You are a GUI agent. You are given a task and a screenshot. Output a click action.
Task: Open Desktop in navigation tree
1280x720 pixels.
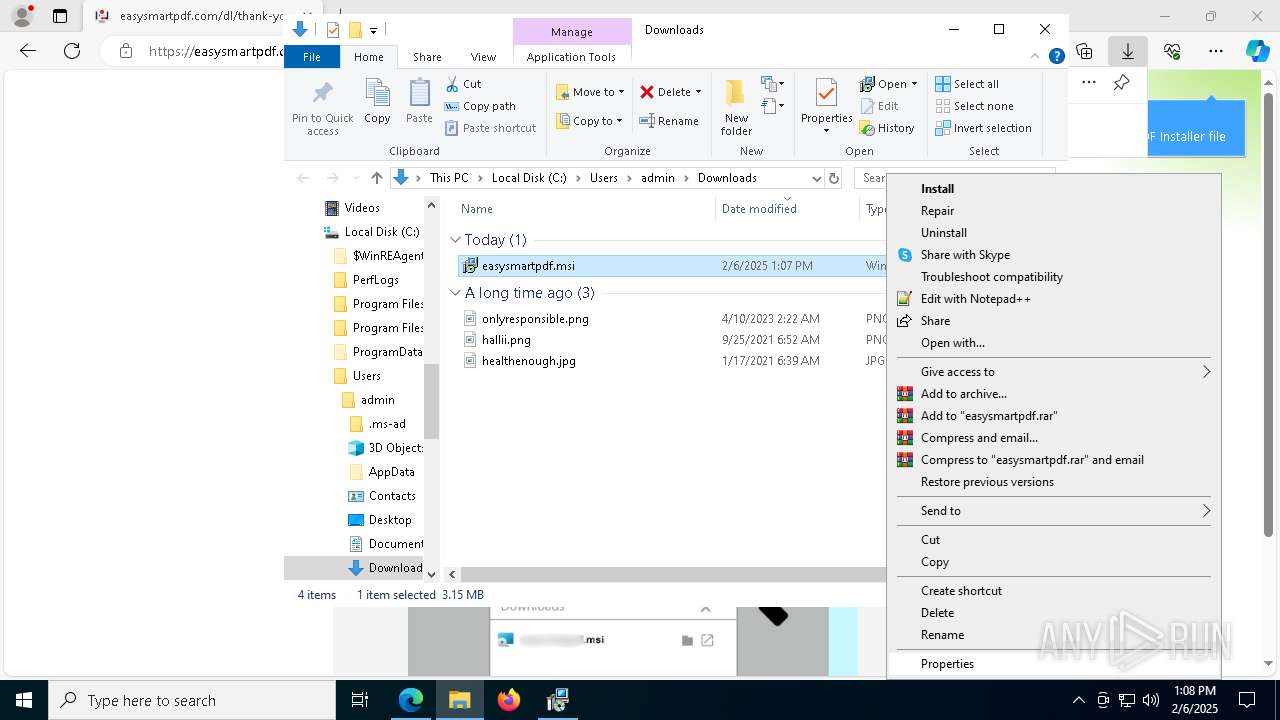tap(389, 520)
